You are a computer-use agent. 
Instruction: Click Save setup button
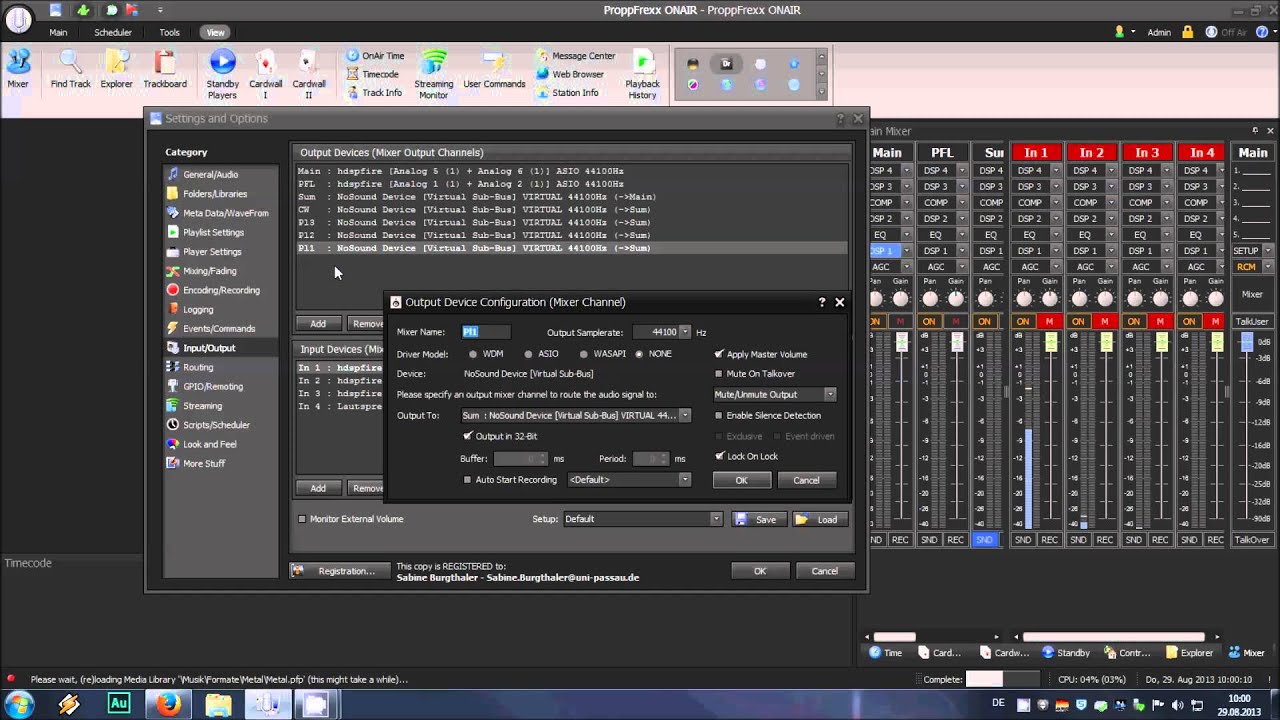tap(757, 519)
